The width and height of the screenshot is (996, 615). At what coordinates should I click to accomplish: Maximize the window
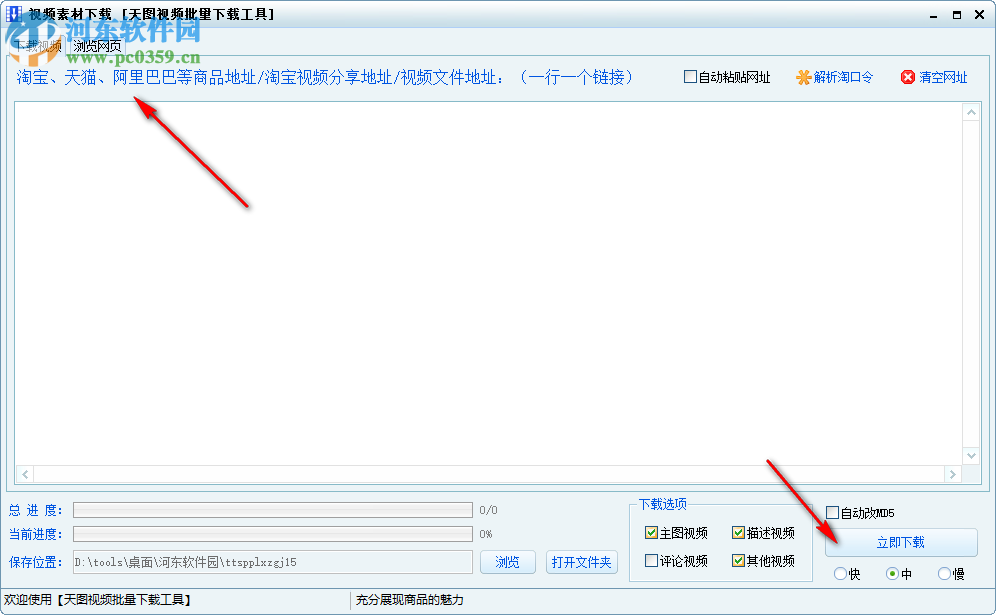(957, 15)
